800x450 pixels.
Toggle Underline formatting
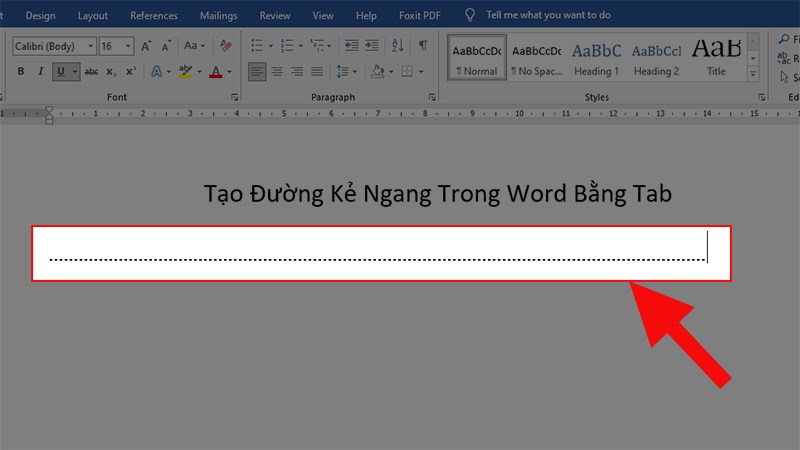pos(62,72)
